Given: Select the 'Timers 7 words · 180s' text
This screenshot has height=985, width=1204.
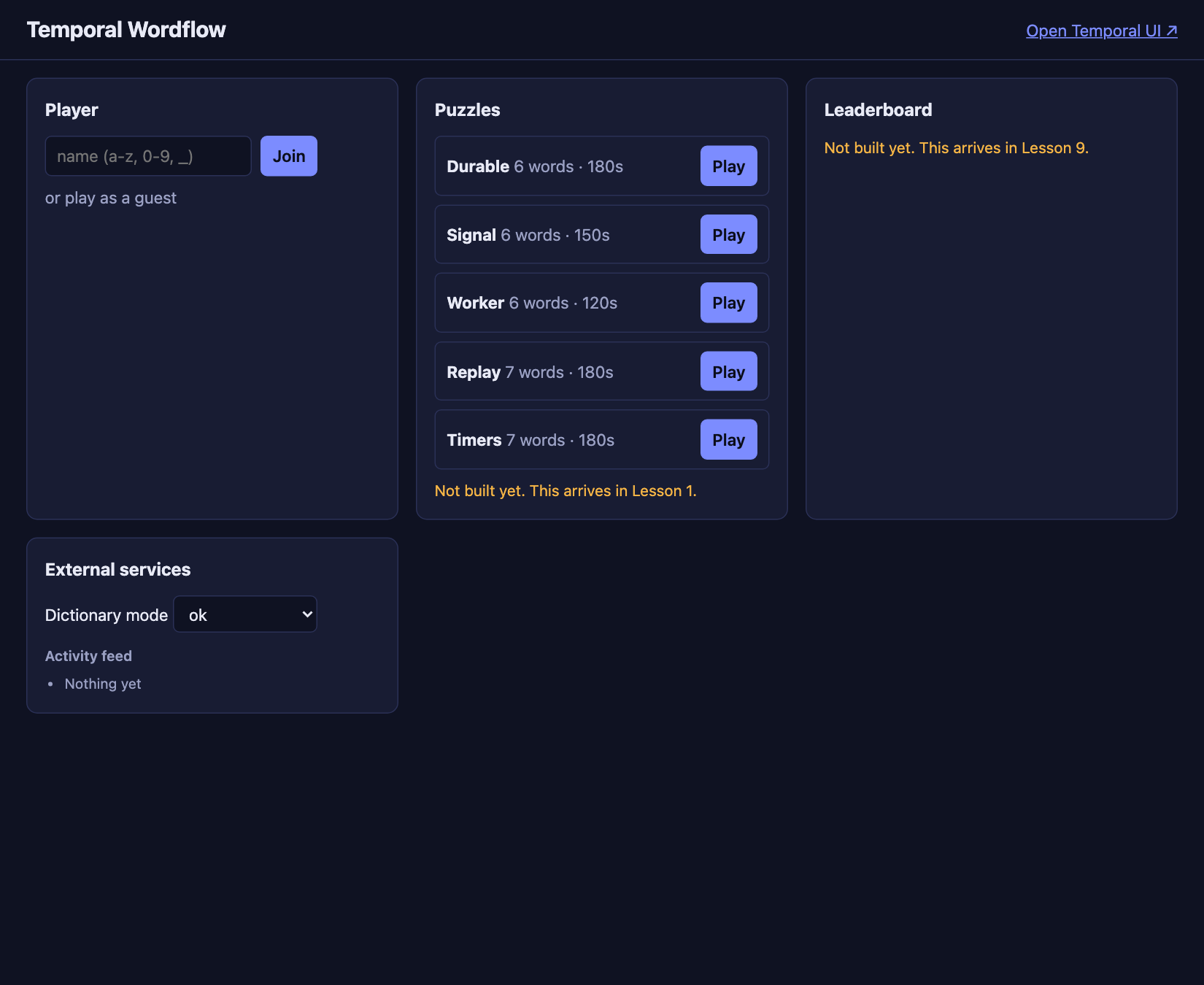Looking at the screenshot, I should [x=530, y=440].
